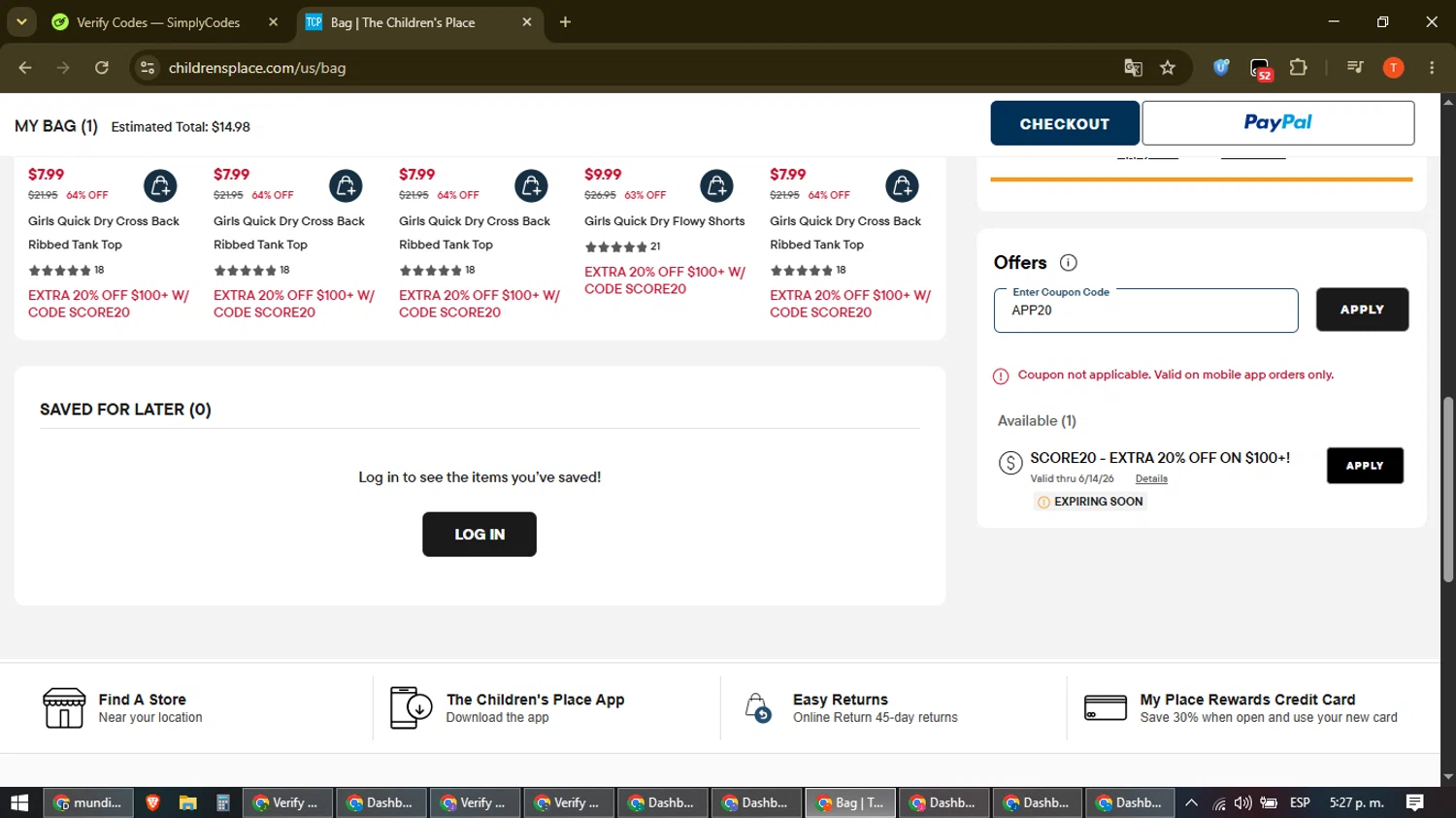Click the Enter Coupon Code field

click(x=1145, y=311)
